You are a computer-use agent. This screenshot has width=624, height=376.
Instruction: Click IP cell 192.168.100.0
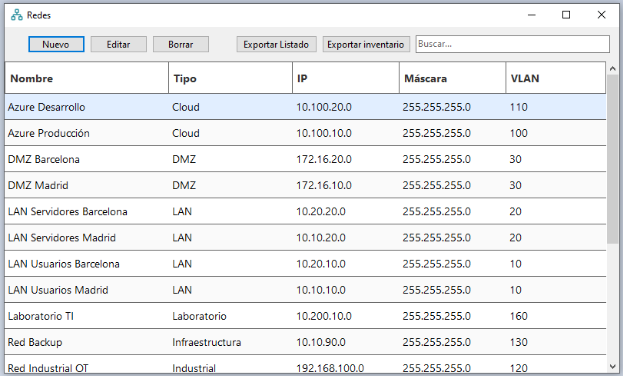pos(330,368)
